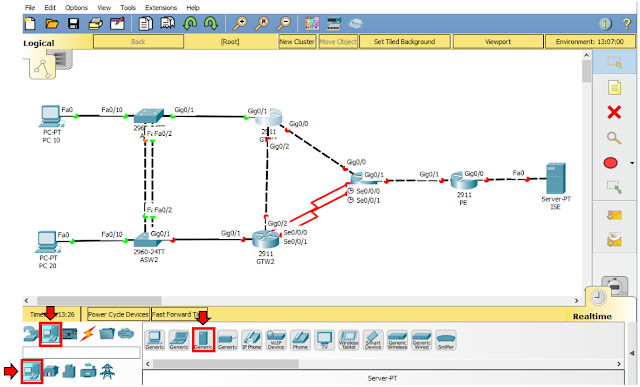Viewport: 640px width, 387px height.
Task: Choose the Select tool in right panel
Action: [614, 62]
